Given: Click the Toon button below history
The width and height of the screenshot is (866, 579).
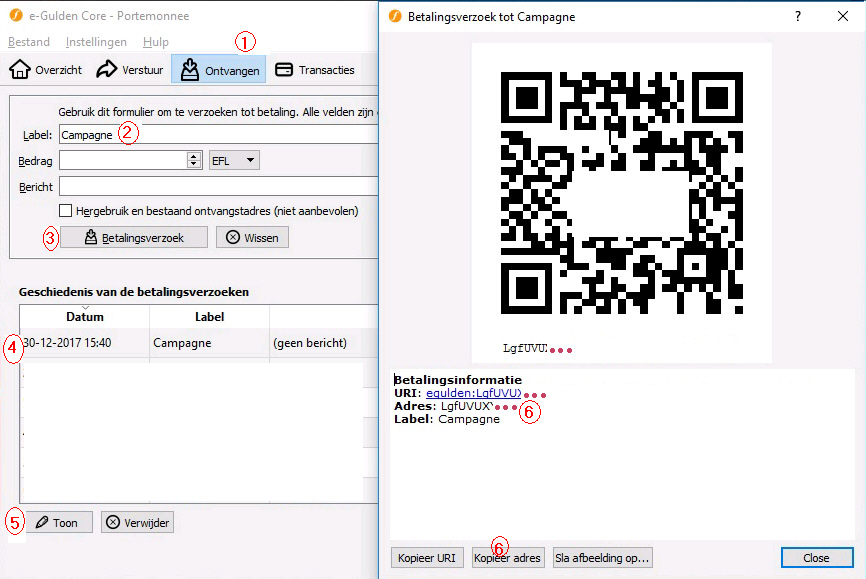Looking at the screenshot, I should [59, 523].
